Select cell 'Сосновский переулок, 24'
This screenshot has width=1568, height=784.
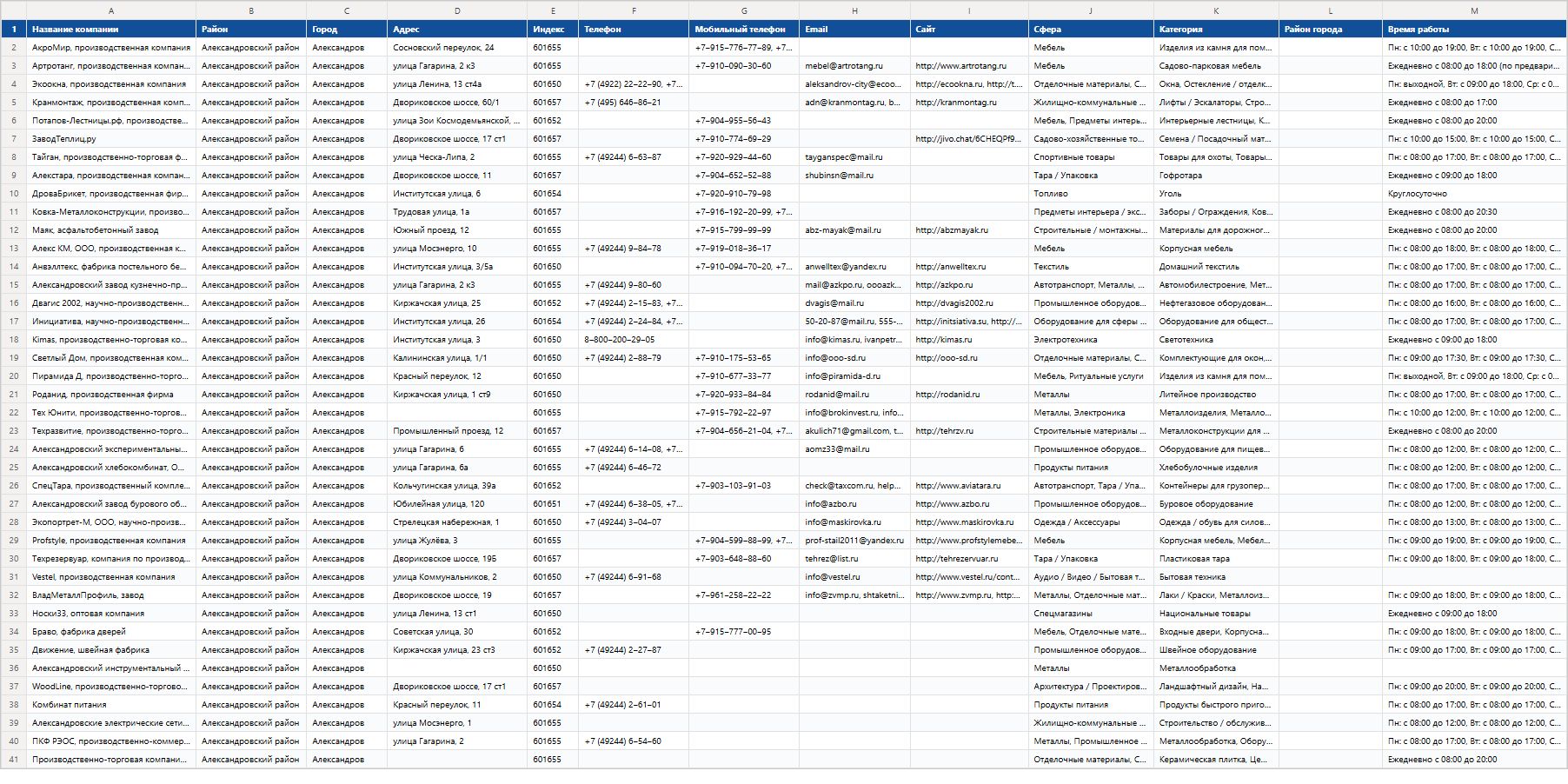click(x=457, y=47)
